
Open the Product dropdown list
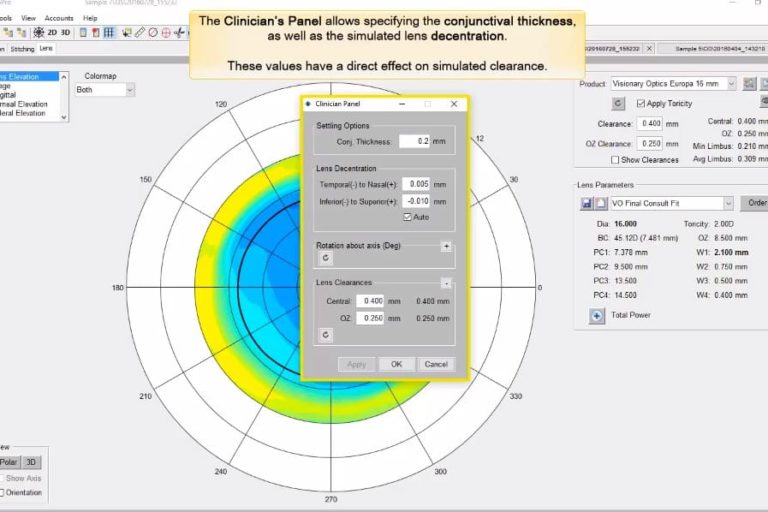731,84
